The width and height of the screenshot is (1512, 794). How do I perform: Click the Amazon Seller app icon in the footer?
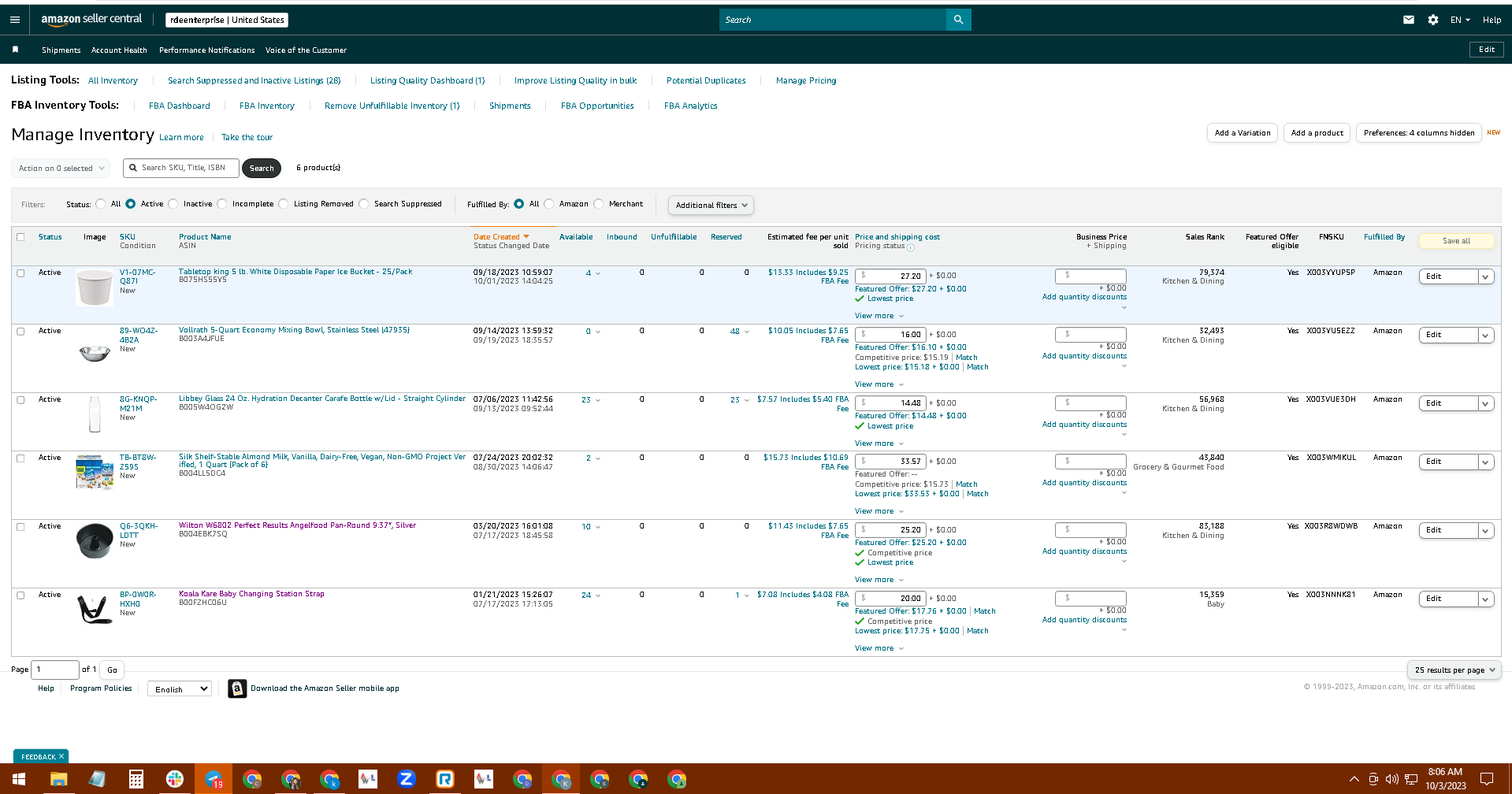tap(237, 688)
